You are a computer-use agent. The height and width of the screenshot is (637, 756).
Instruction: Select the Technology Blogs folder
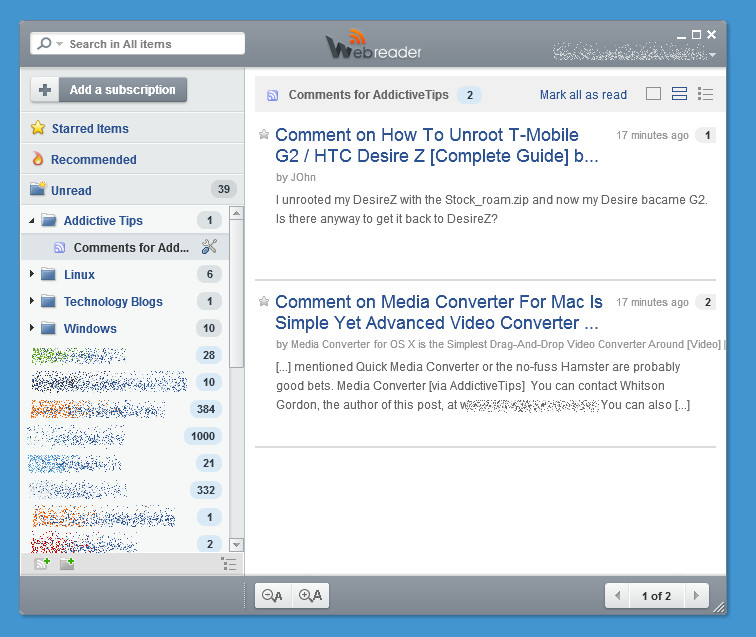[x=113, y=301]
